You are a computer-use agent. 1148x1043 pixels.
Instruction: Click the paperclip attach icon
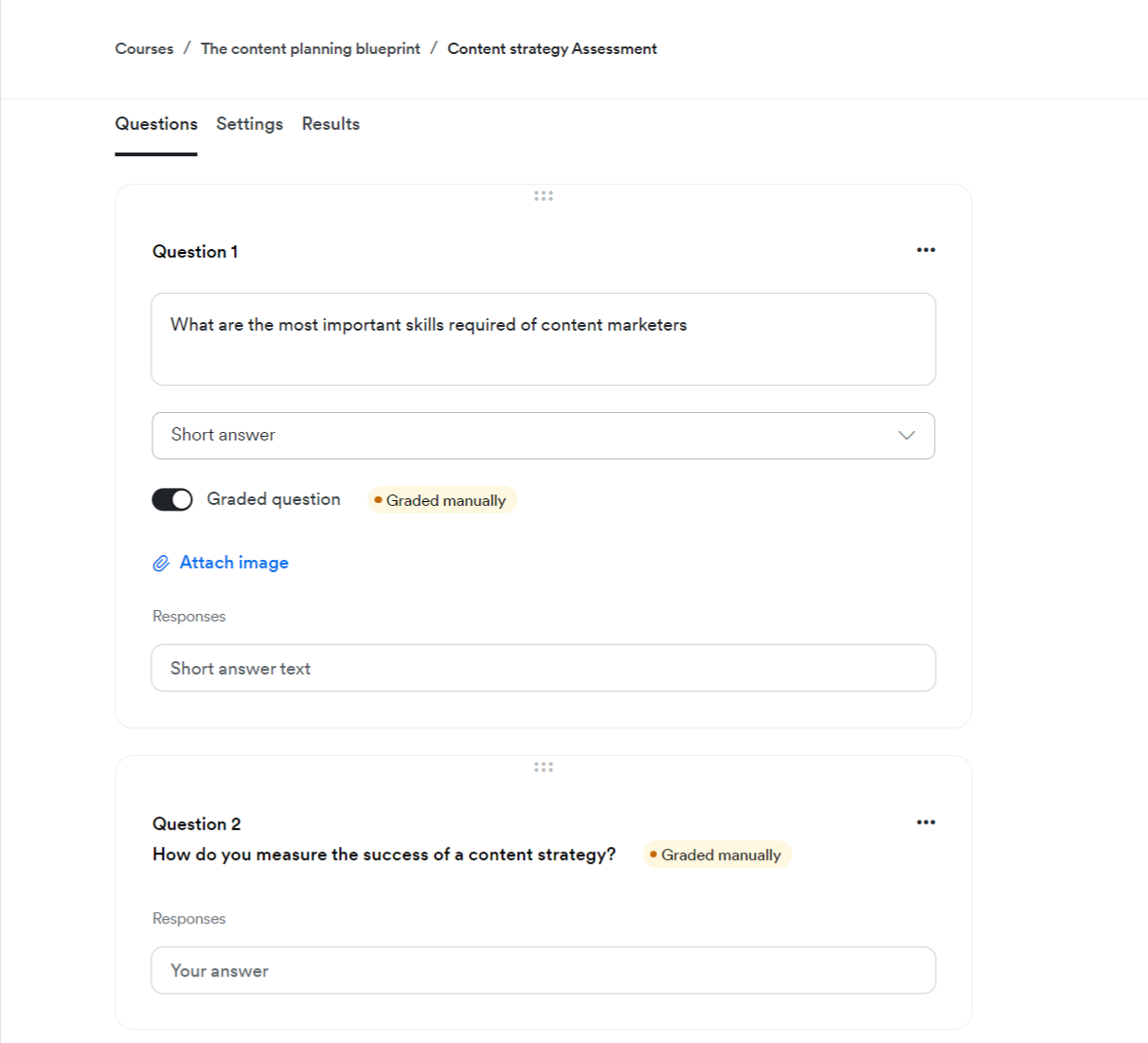[x=161, y=564]
